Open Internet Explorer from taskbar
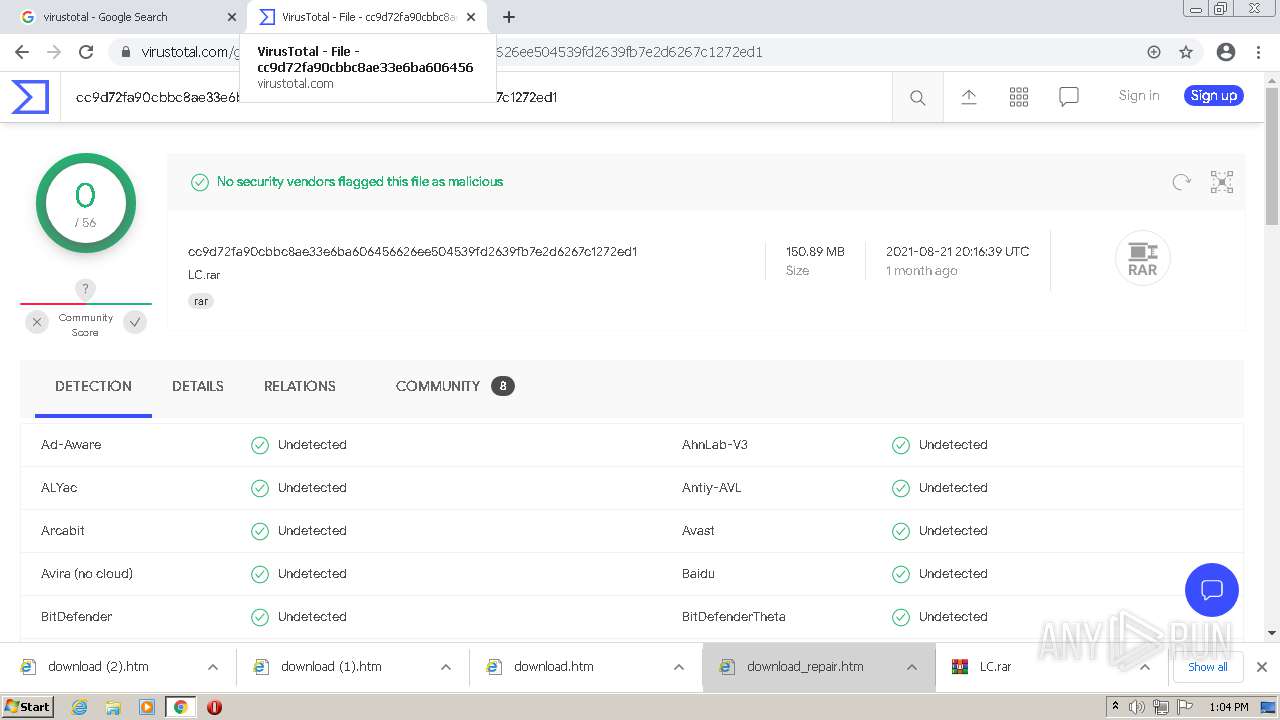The image size is (1280, 720). [79, 707]
